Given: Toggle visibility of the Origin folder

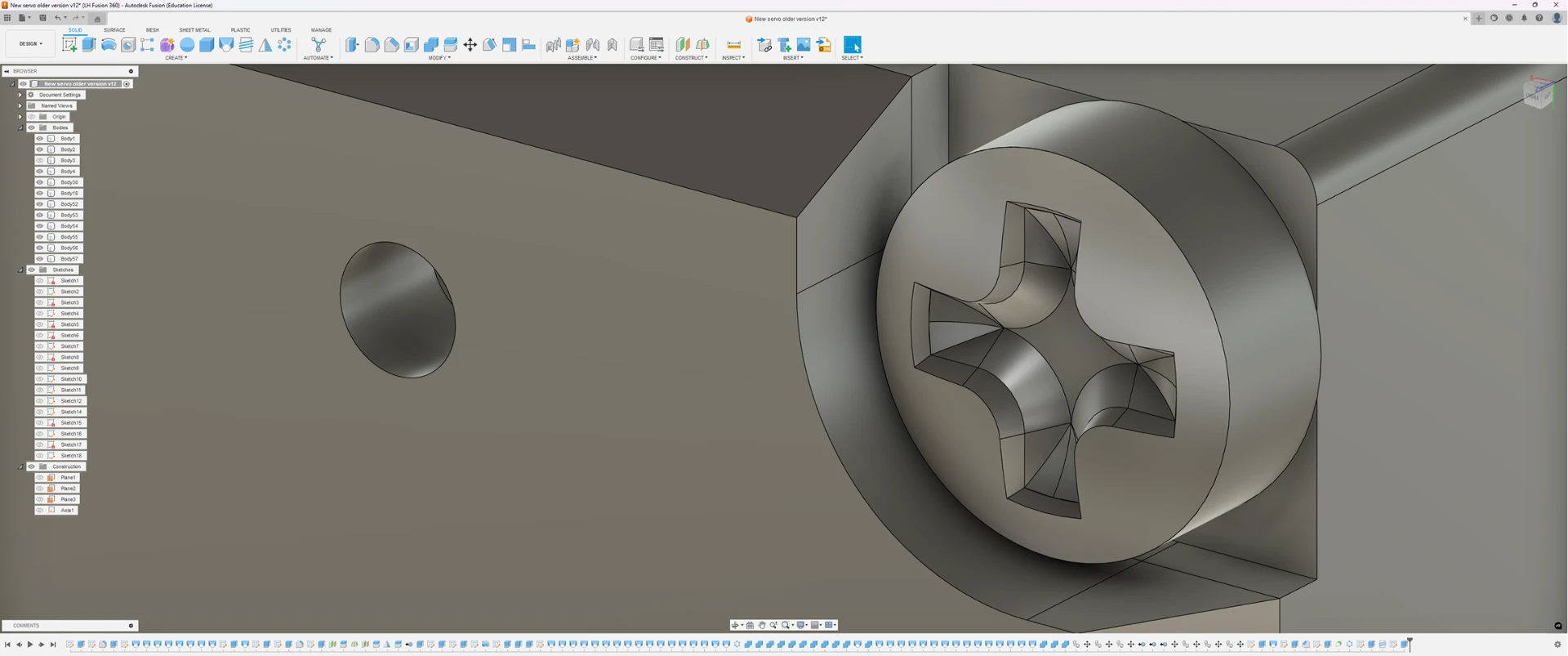Looking at the screenshot, I should (x=32, y=117).
